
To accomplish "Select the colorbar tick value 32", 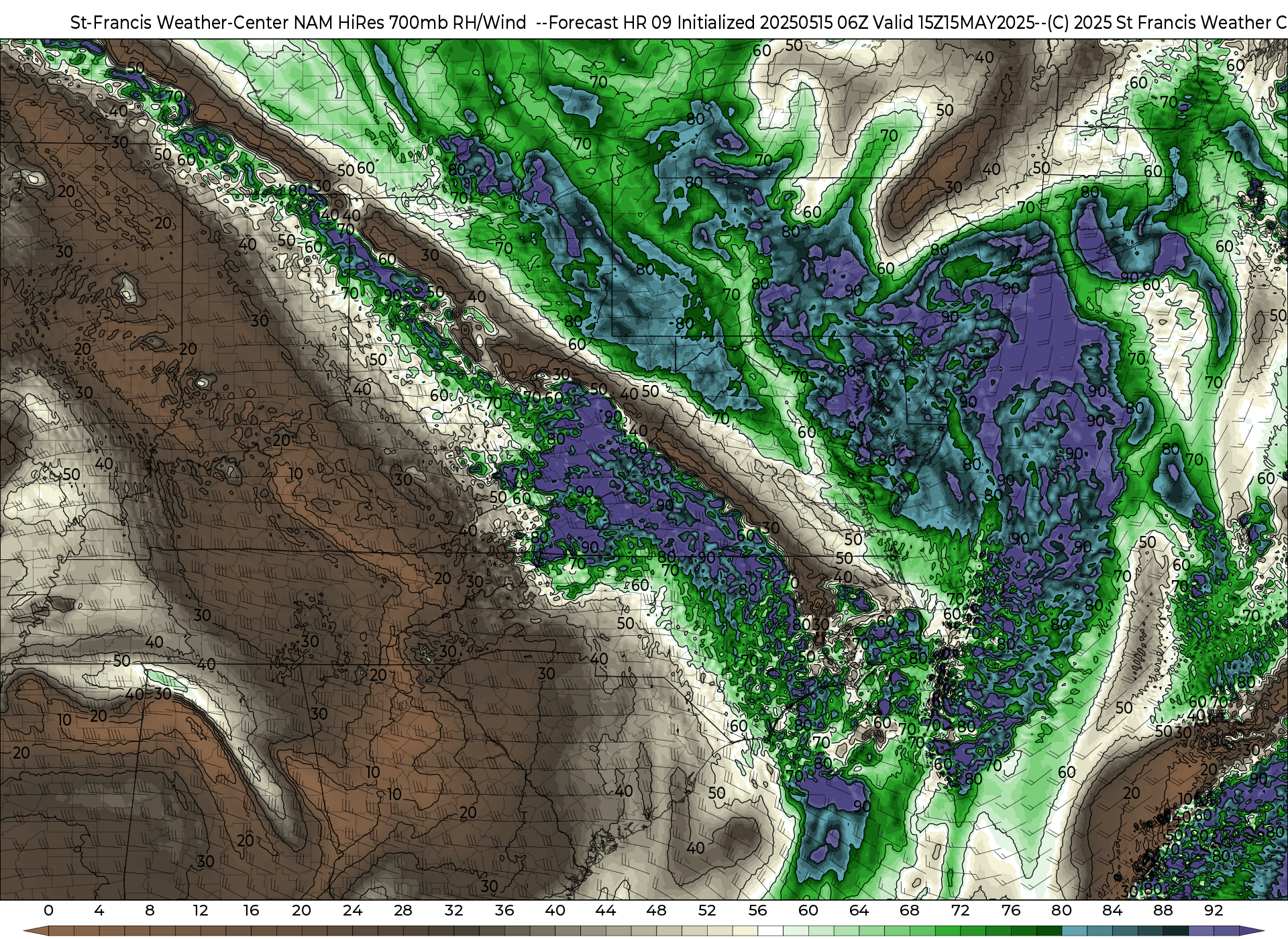I will click(453, 910).
